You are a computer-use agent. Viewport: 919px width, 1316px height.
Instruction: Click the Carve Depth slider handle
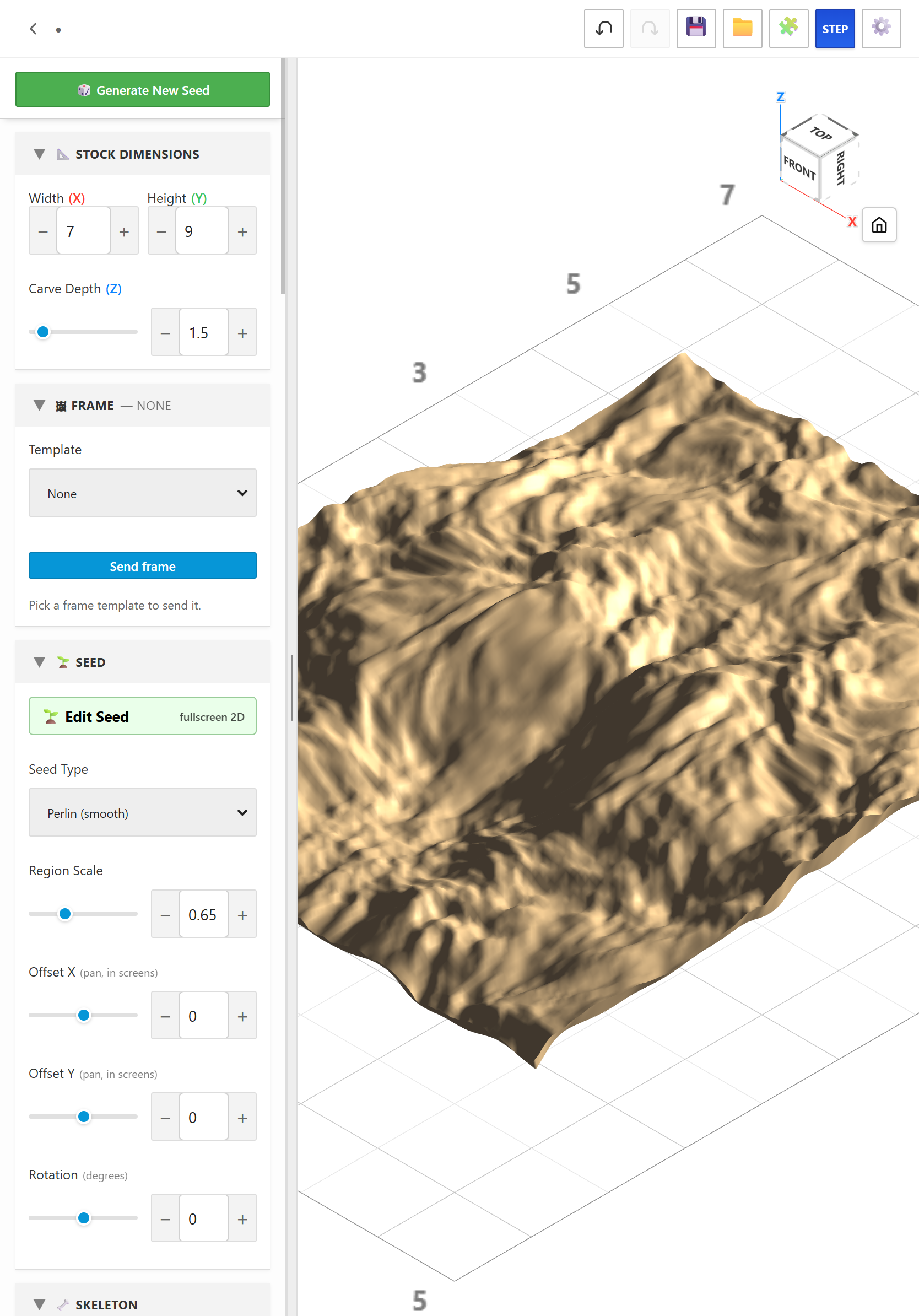pos(43,332)
